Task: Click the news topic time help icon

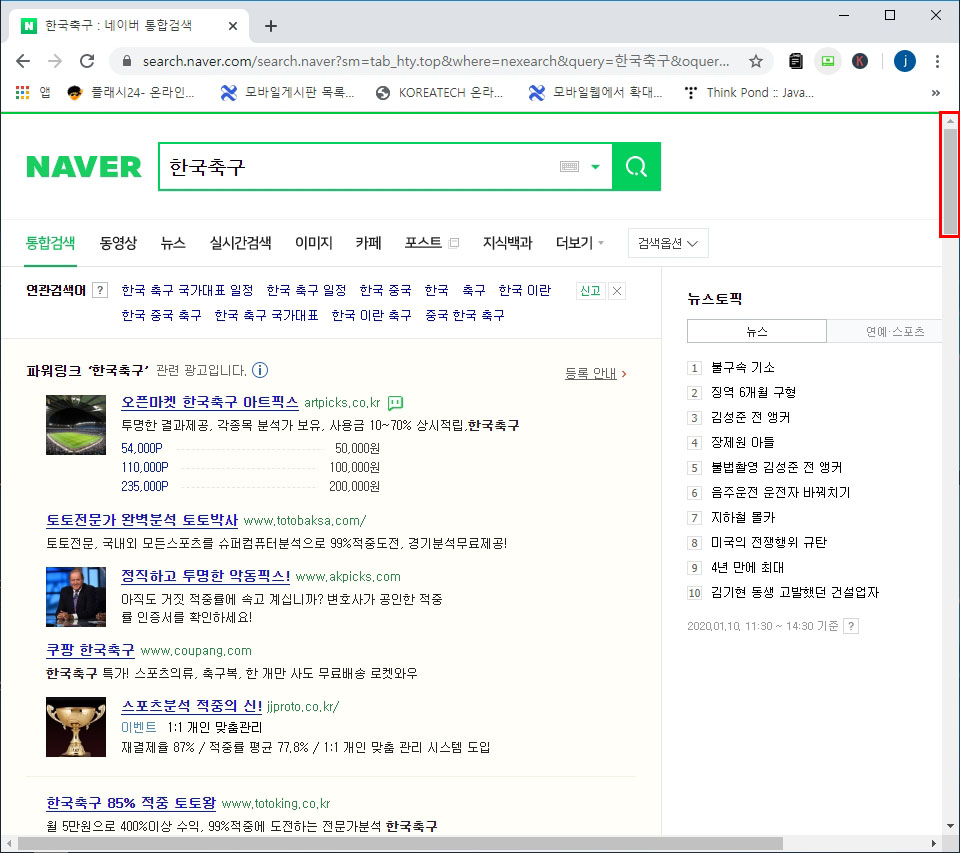Action: click(851, 626)
